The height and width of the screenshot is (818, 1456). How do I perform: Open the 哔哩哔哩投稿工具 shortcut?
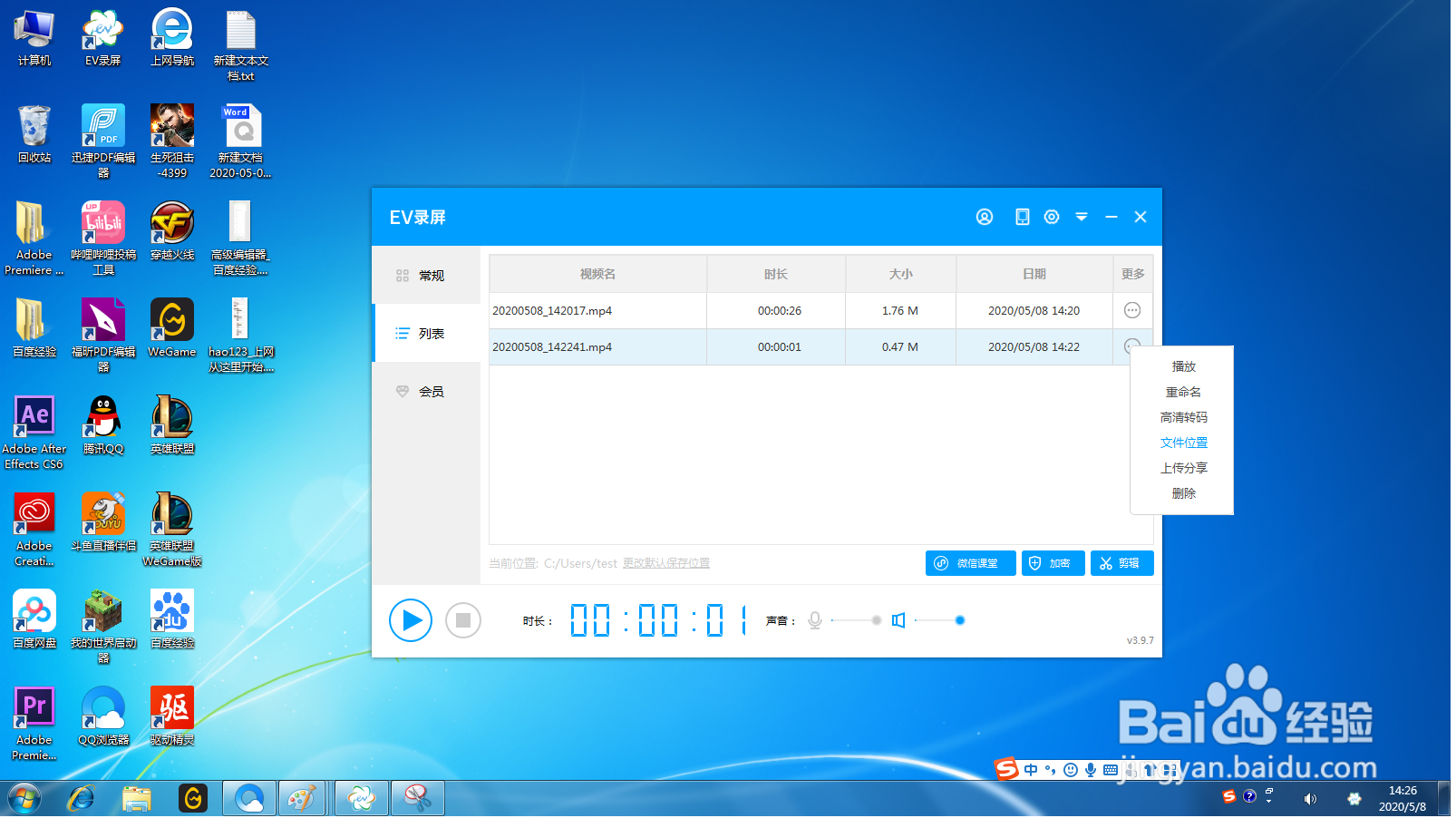103,239
